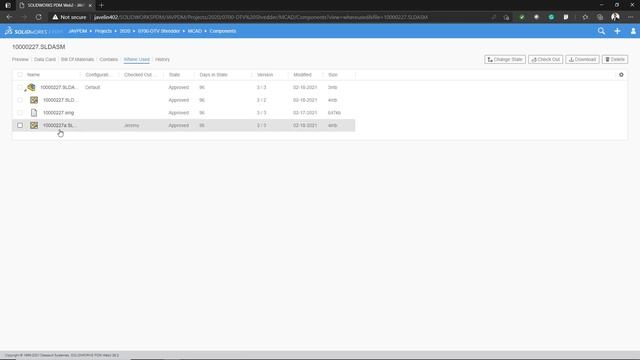Open the History tab

(x=162, y=60)
